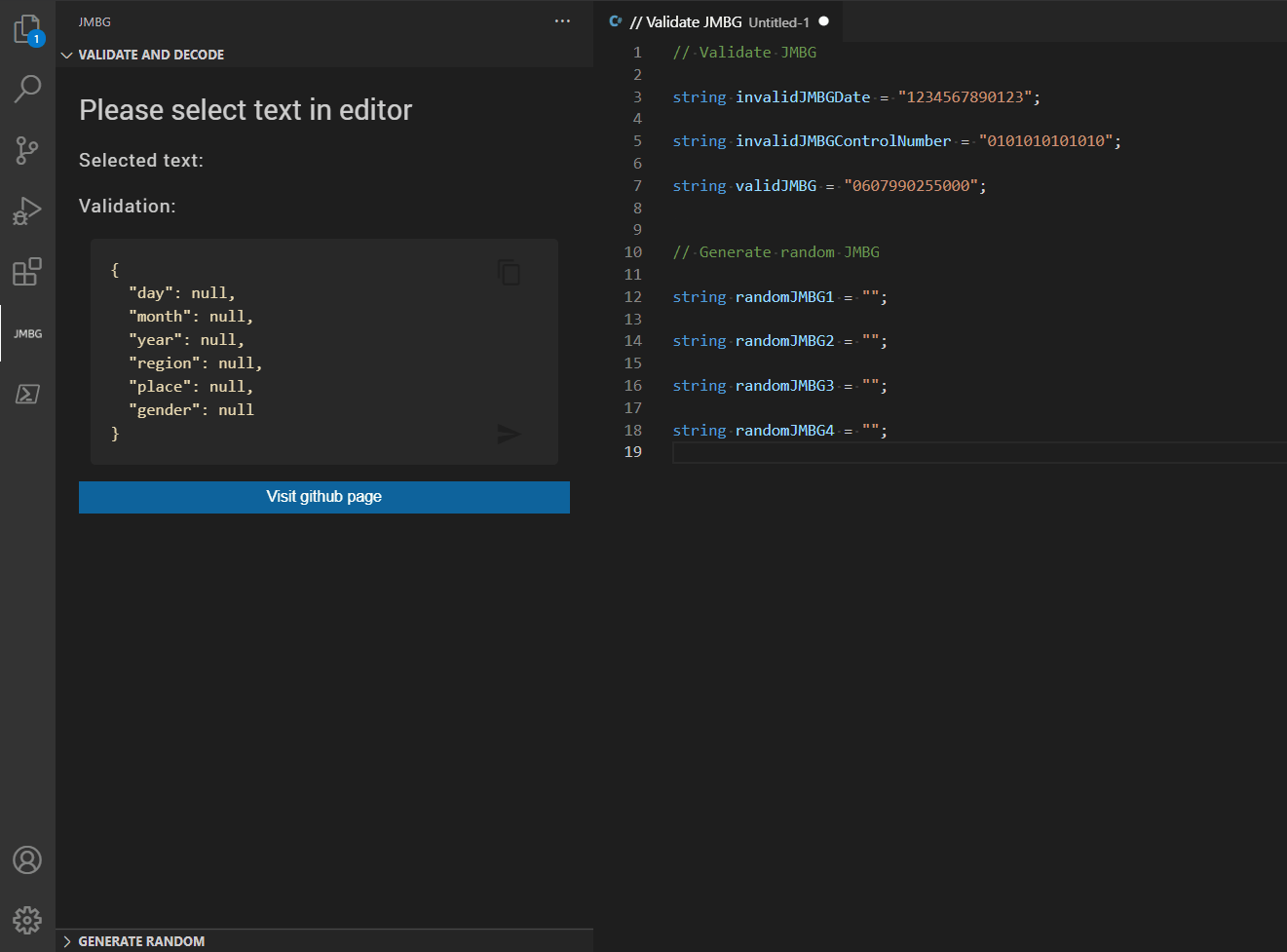Click the randomJMBG1 variable
This screenshot has width=1287, height=952.
784,296
